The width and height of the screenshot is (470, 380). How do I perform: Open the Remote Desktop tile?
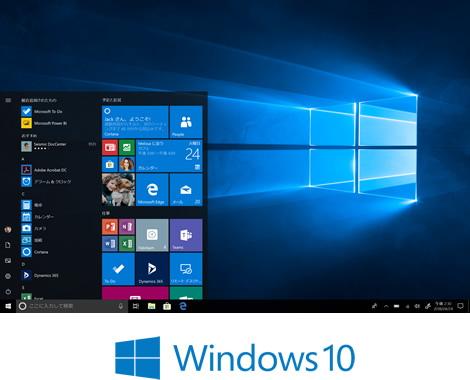point(186,269)
